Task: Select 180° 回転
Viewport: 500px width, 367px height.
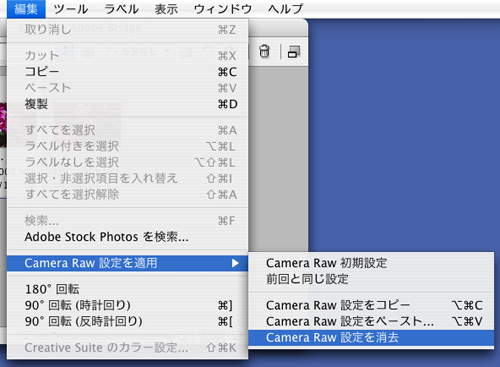Action: [128, 289]
